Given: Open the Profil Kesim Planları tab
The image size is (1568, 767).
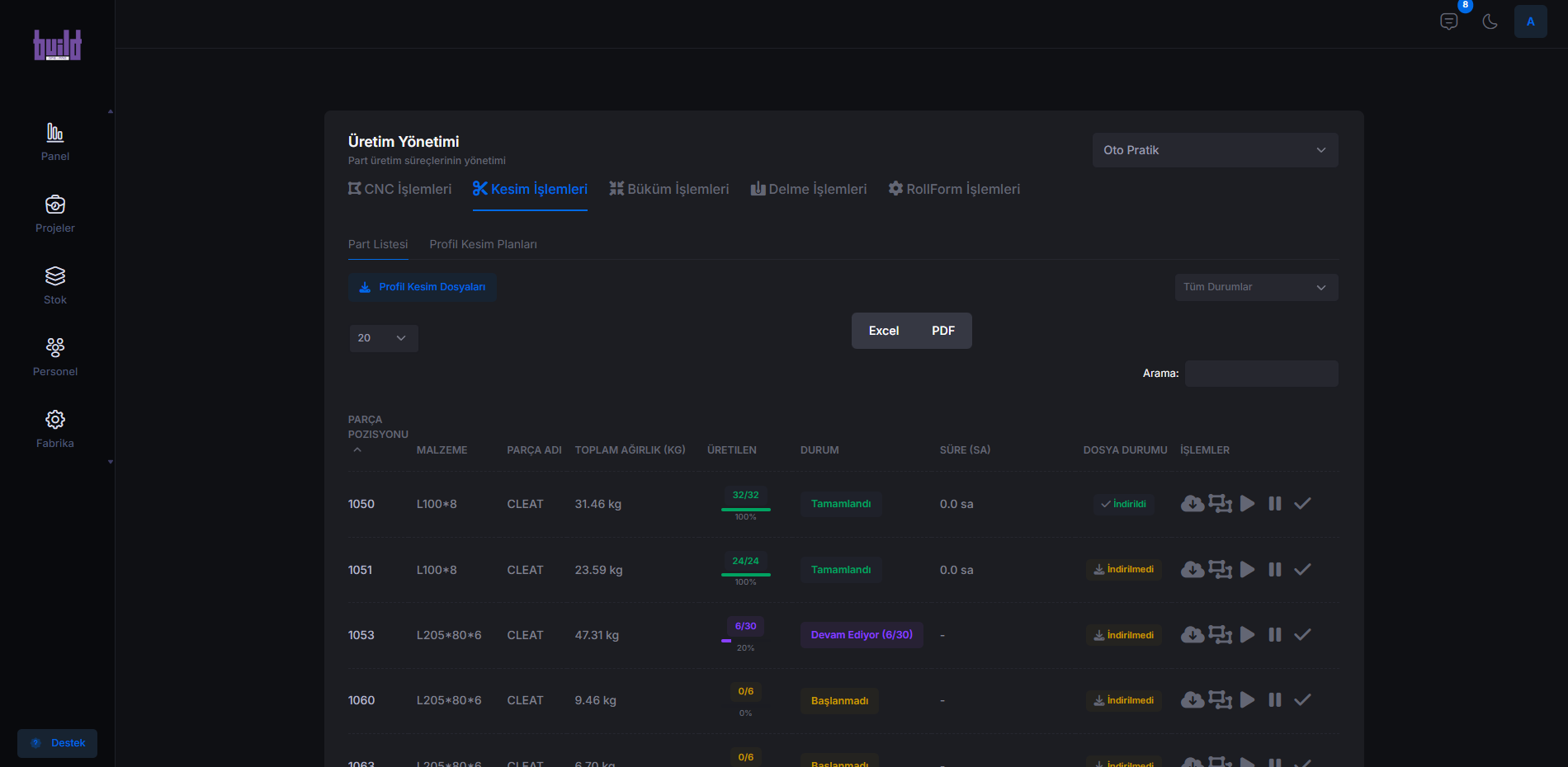Looking at the screenshot, I should (483, 244).
